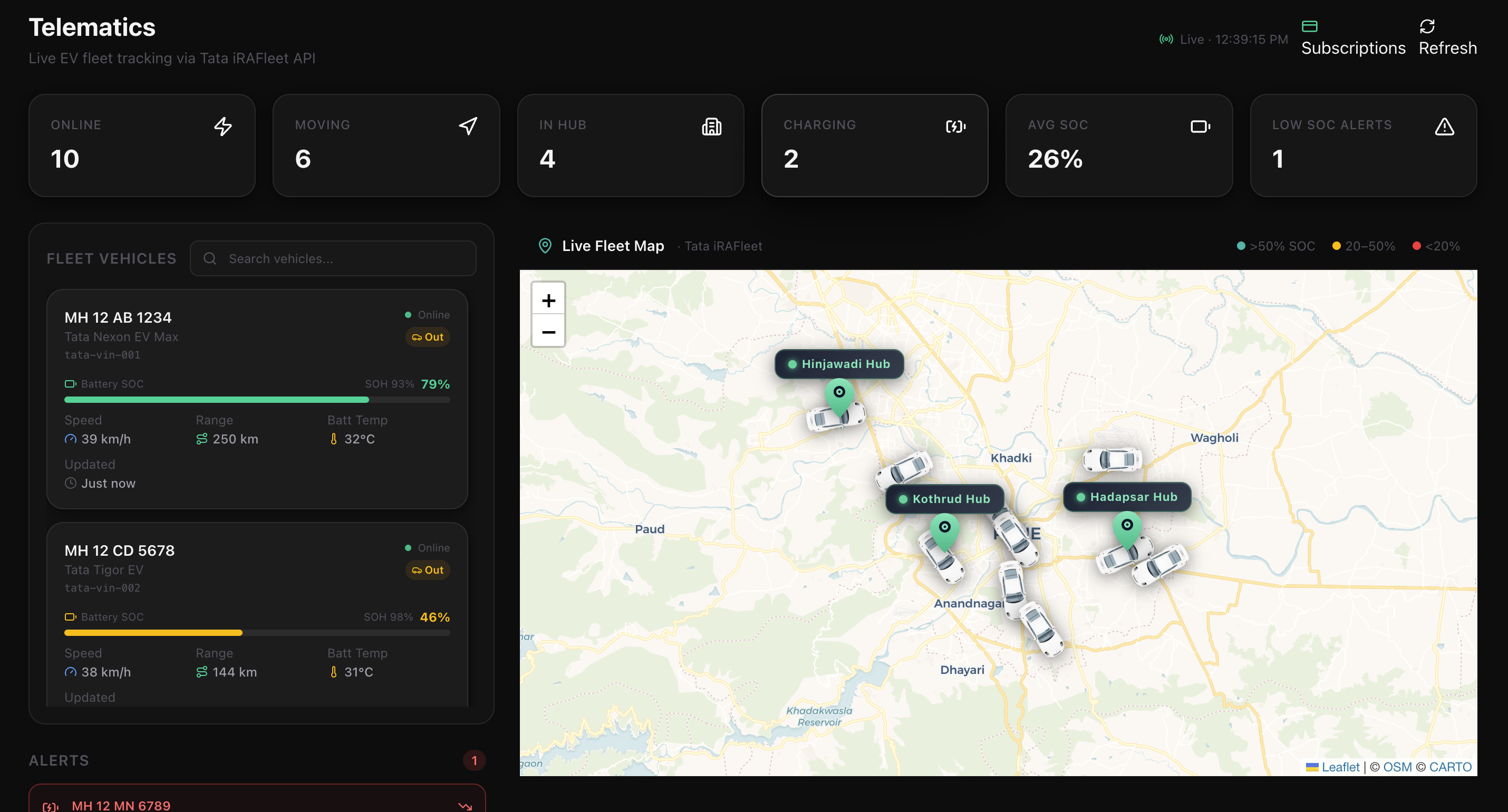Zoom out on the fleet map
The image size is (1508, 812).
[x=548, y=332]
